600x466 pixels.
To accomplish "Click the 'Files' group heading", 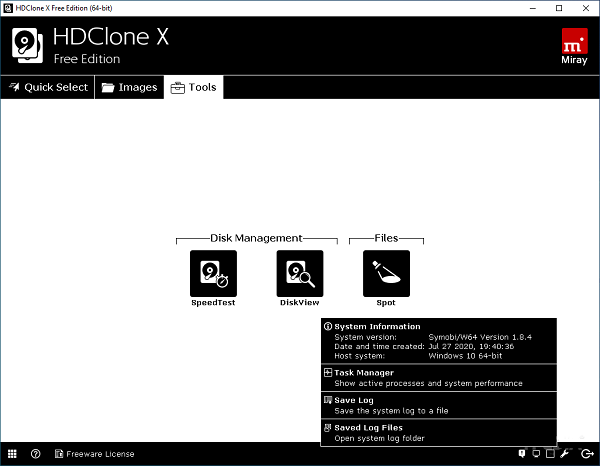I will (x=386, y=238).
